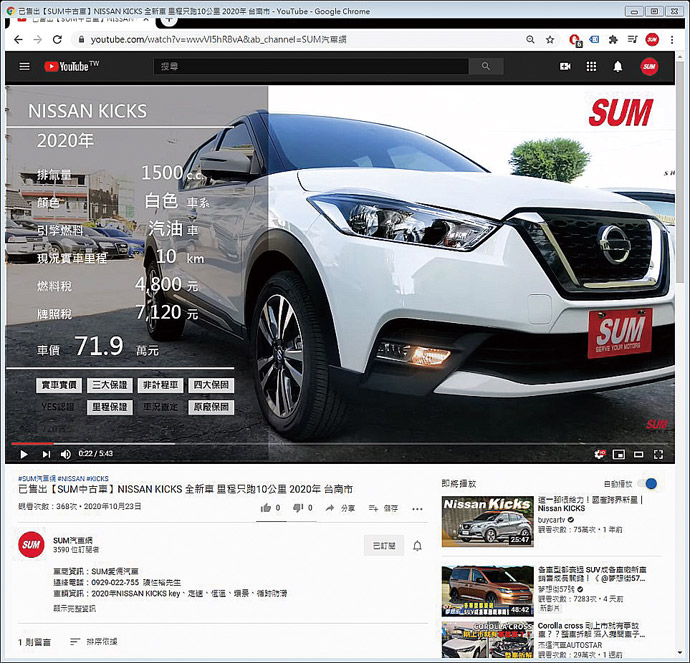The image size is (690, 663).
Task: Open the zoom magnifier in address bar
Action: [530, 40]
